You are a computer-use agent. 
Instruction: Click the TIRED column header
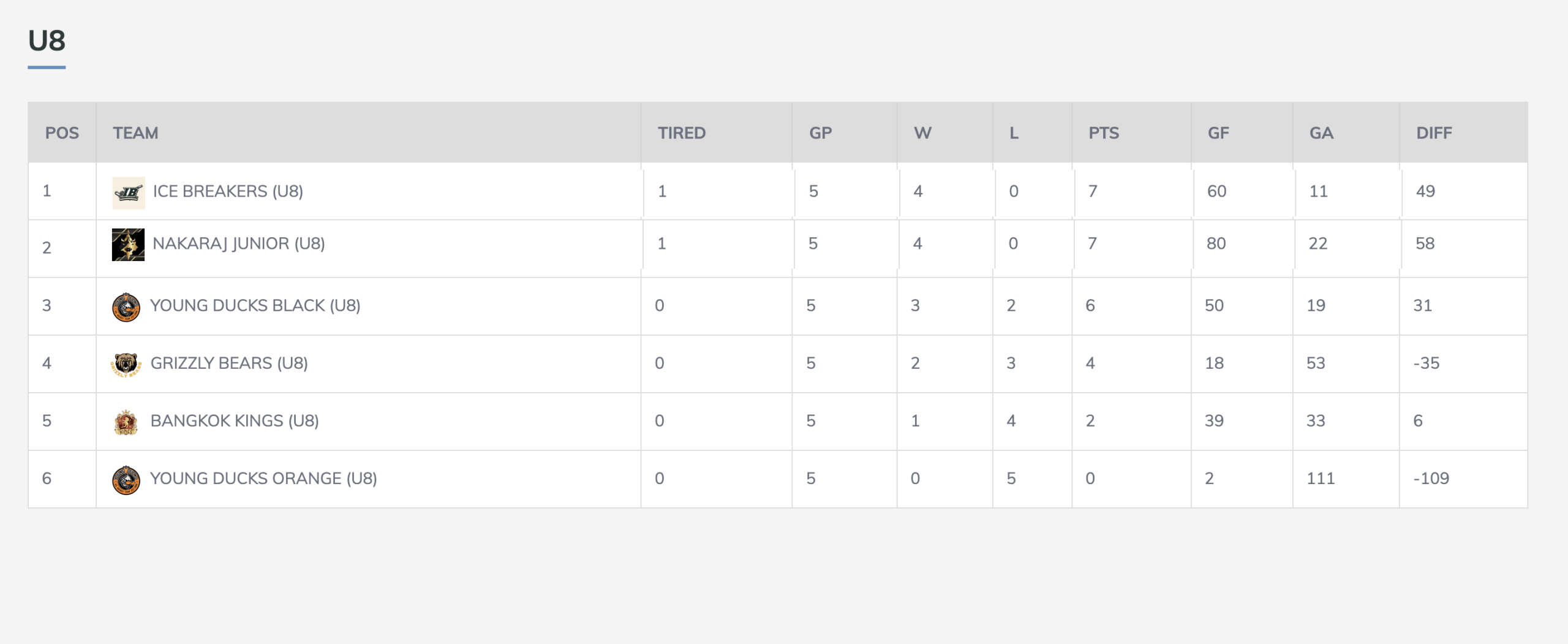click(x=682, y=133)
